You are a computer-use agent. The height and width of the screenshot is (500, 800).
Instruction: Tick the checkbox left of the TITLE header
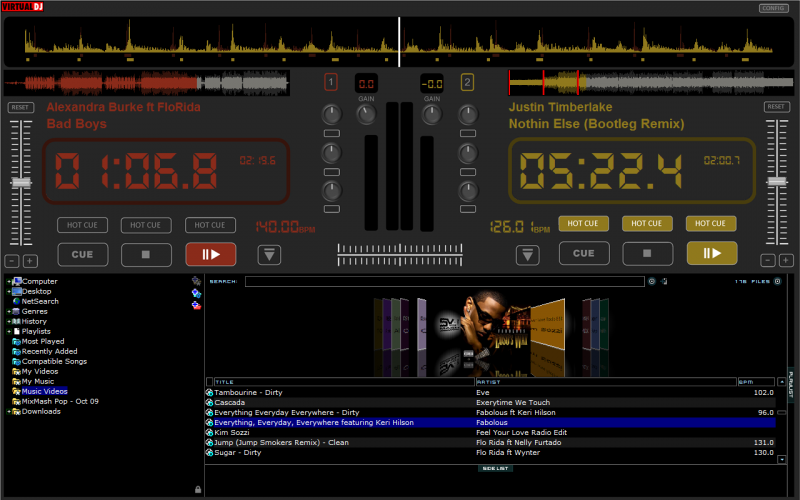point(209,382)
